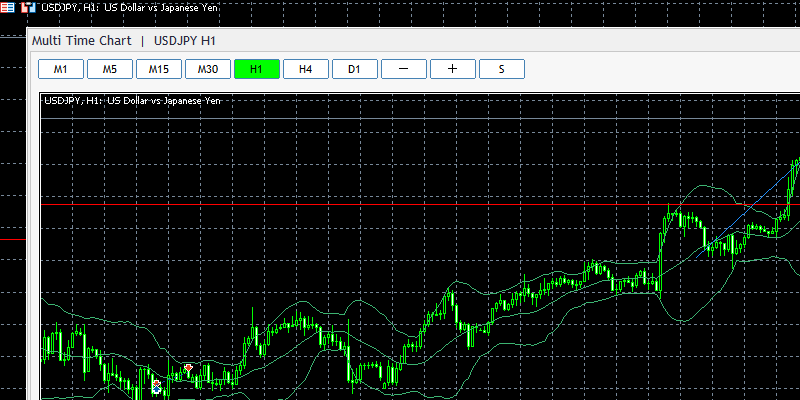Select the grey horizontal line near chart top
This screenshot has height=400, width=800.
point(420,118)
